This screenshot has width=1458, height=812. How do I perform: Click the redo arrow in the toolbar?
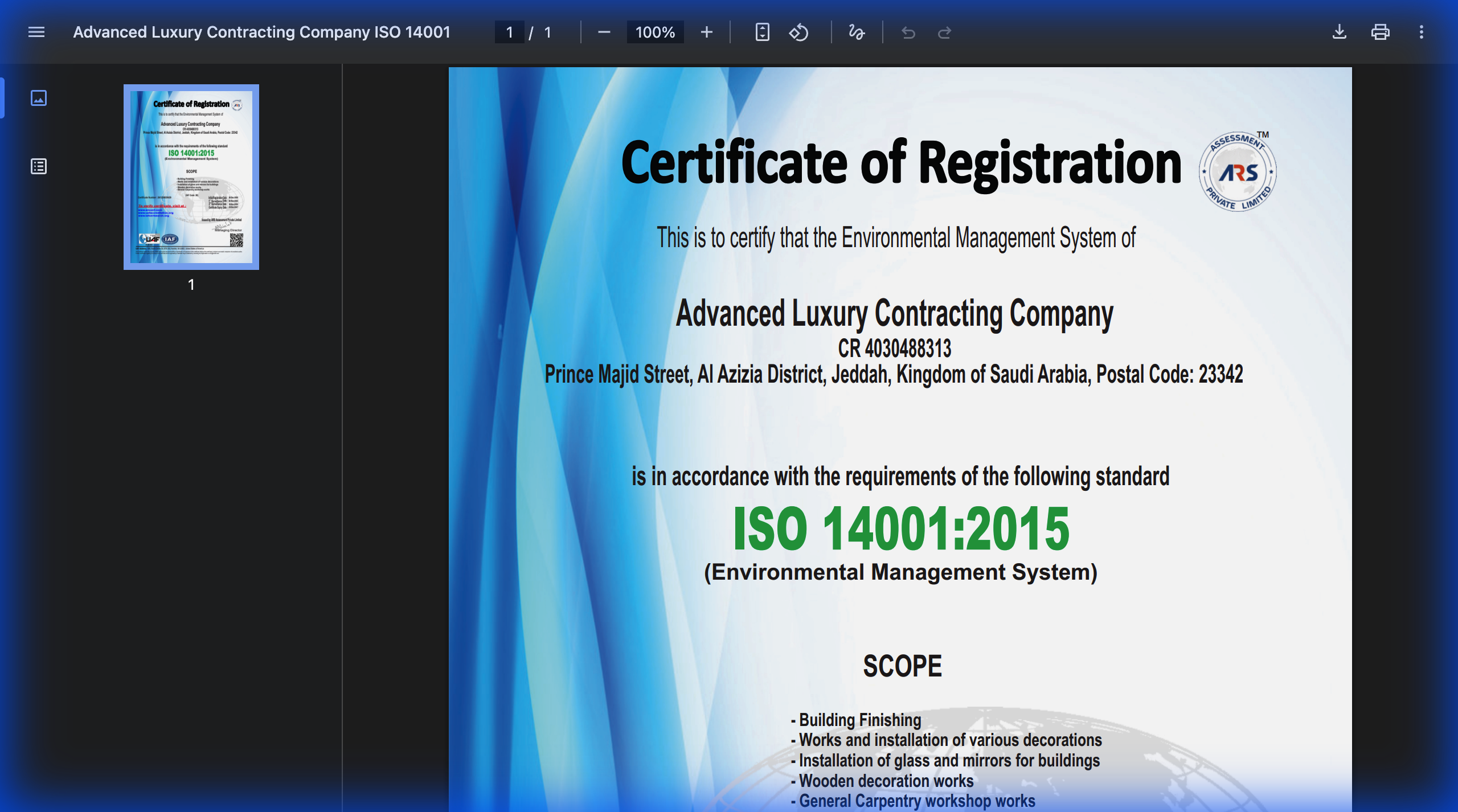click(x=944, y=32)
